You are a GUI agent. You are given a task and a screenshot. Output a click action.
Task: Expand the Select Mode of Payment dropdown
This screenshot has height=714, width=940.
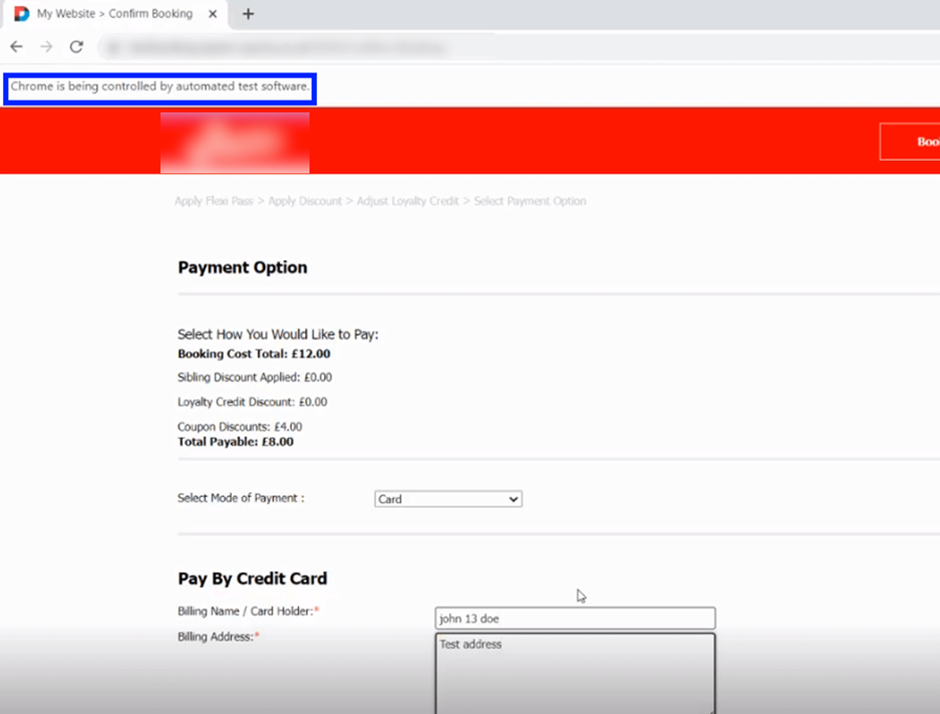pyautogui.click(x=448, y=499)
